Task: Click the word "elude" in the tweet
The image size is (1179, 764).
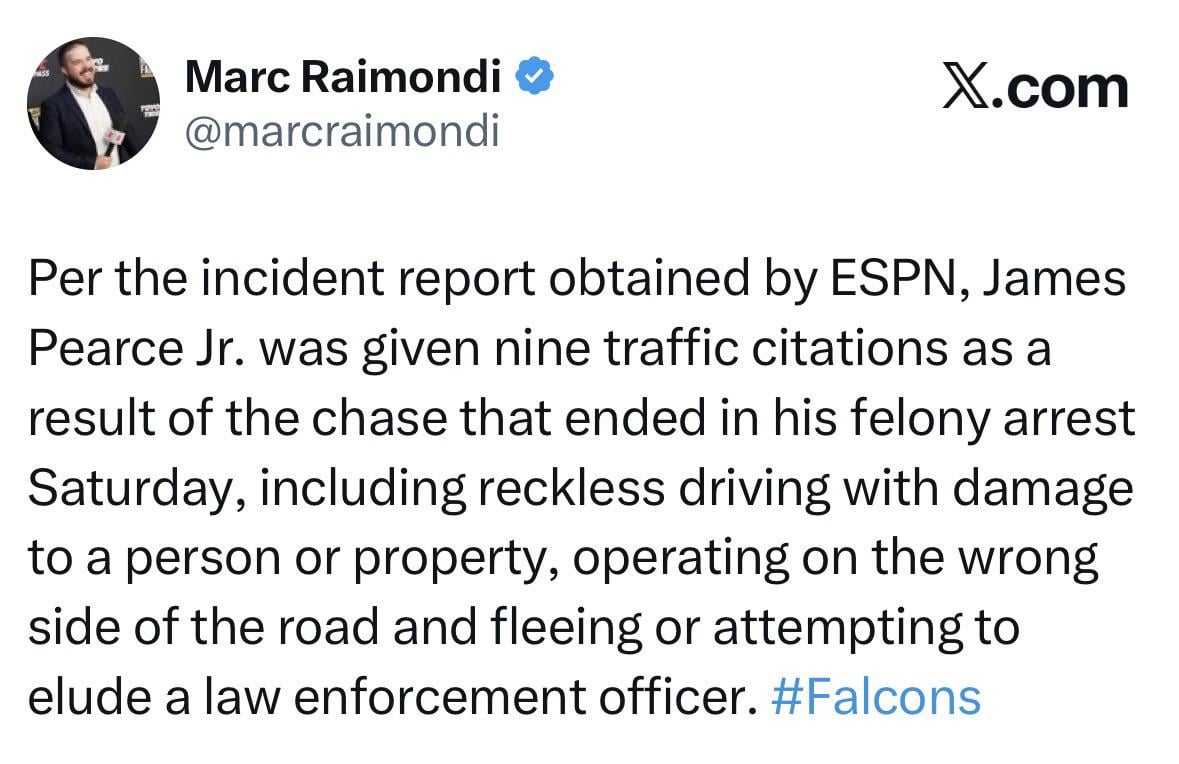Action: 83,697
